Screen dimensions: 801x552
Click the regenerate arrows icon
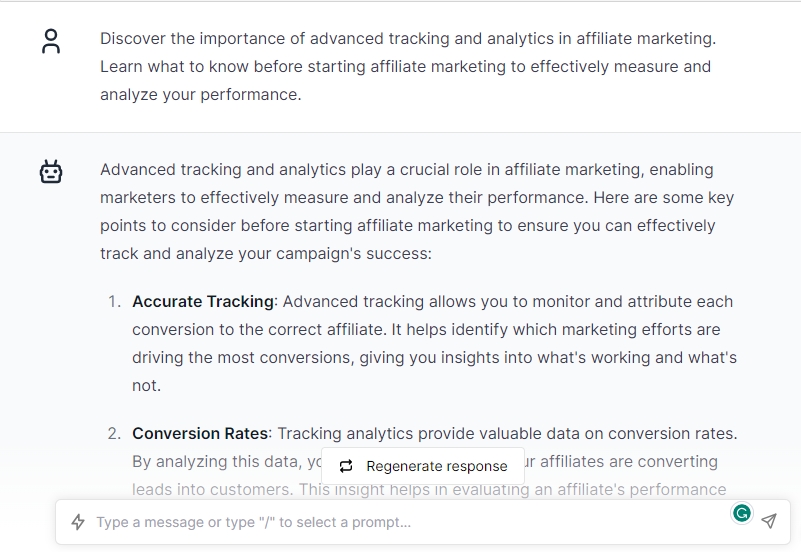[346, 466]
